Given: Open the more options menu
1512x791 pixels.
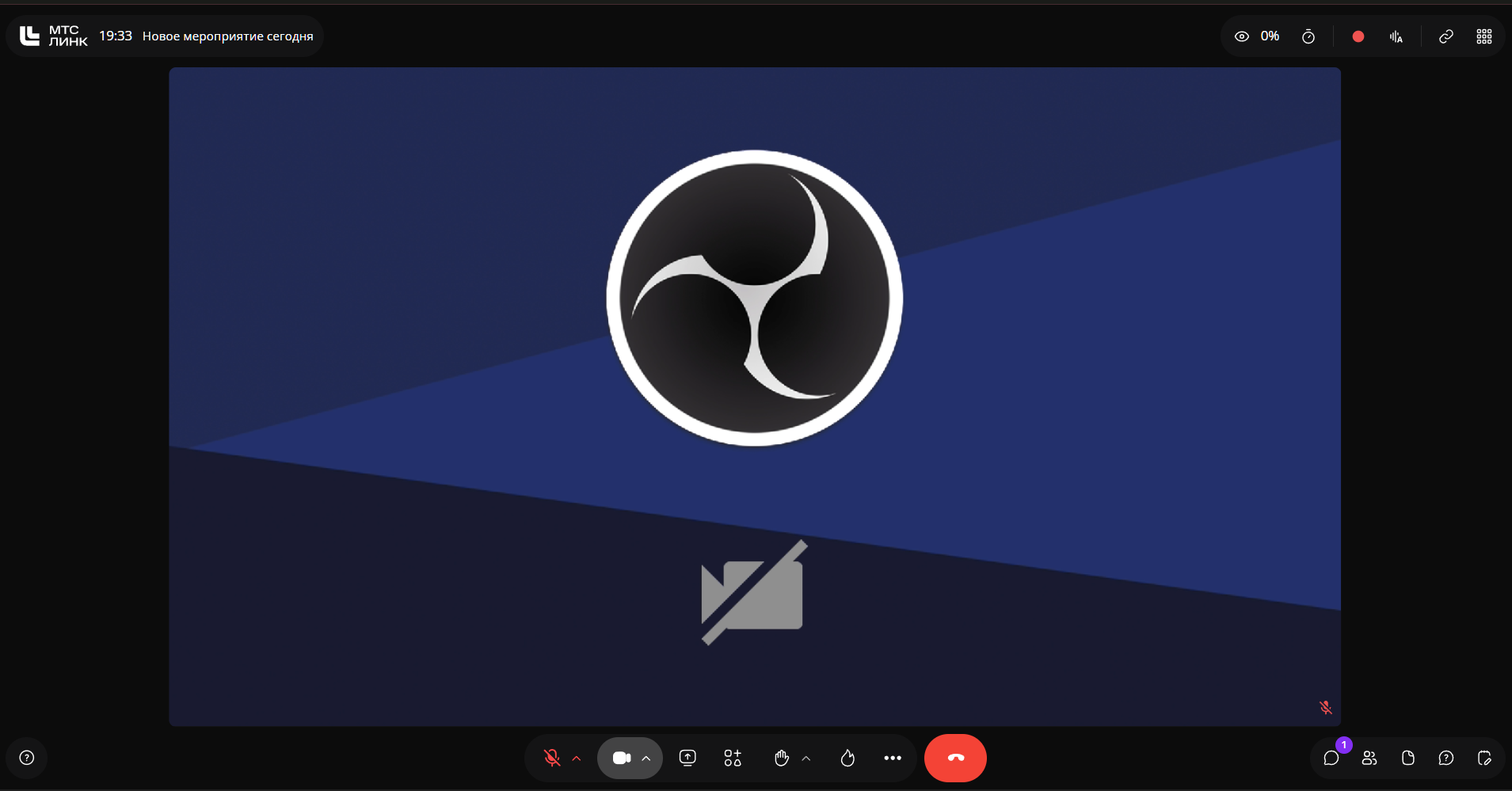Looking at the screenshot, I should 893,758.
